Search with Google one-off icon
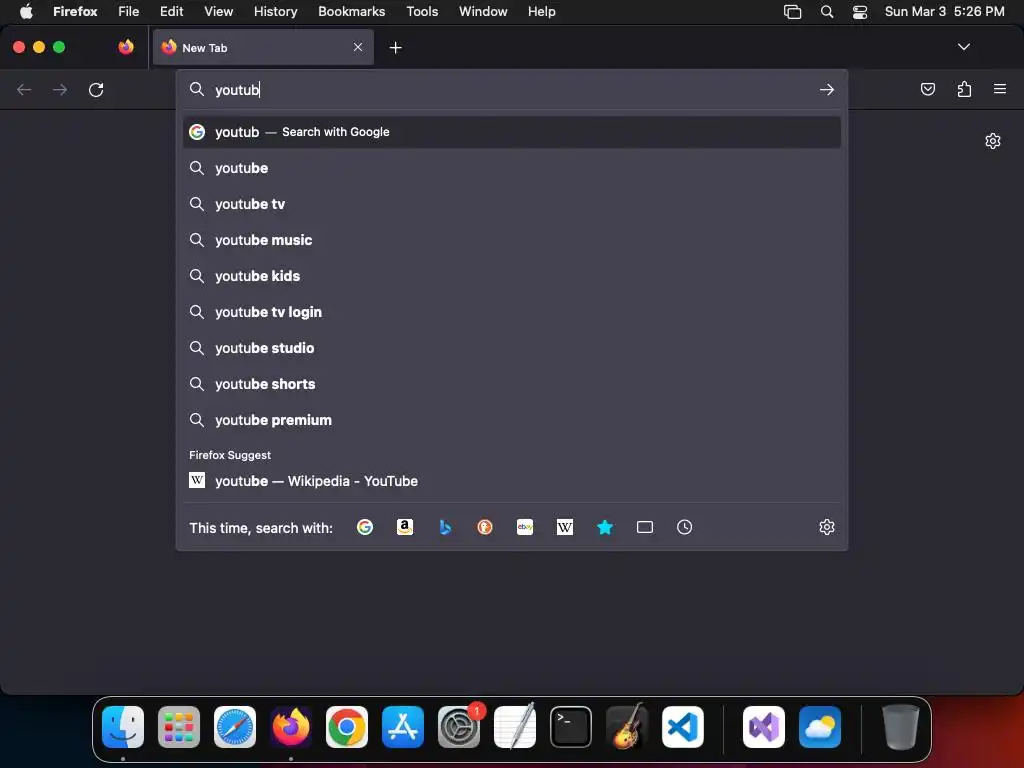The width and height of the screenshot is (1024, 768). pos(365,527)
